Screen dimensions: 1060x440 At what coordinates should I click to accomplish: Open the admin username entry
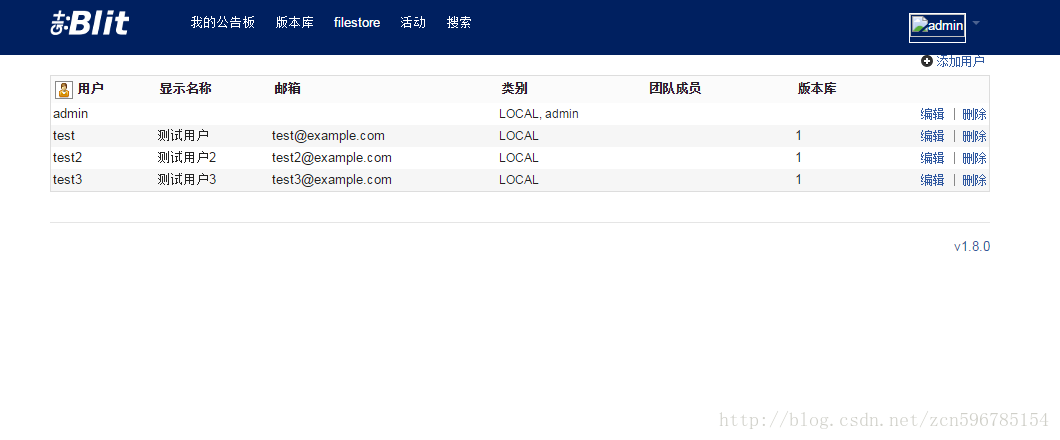[x=70, y=114]
